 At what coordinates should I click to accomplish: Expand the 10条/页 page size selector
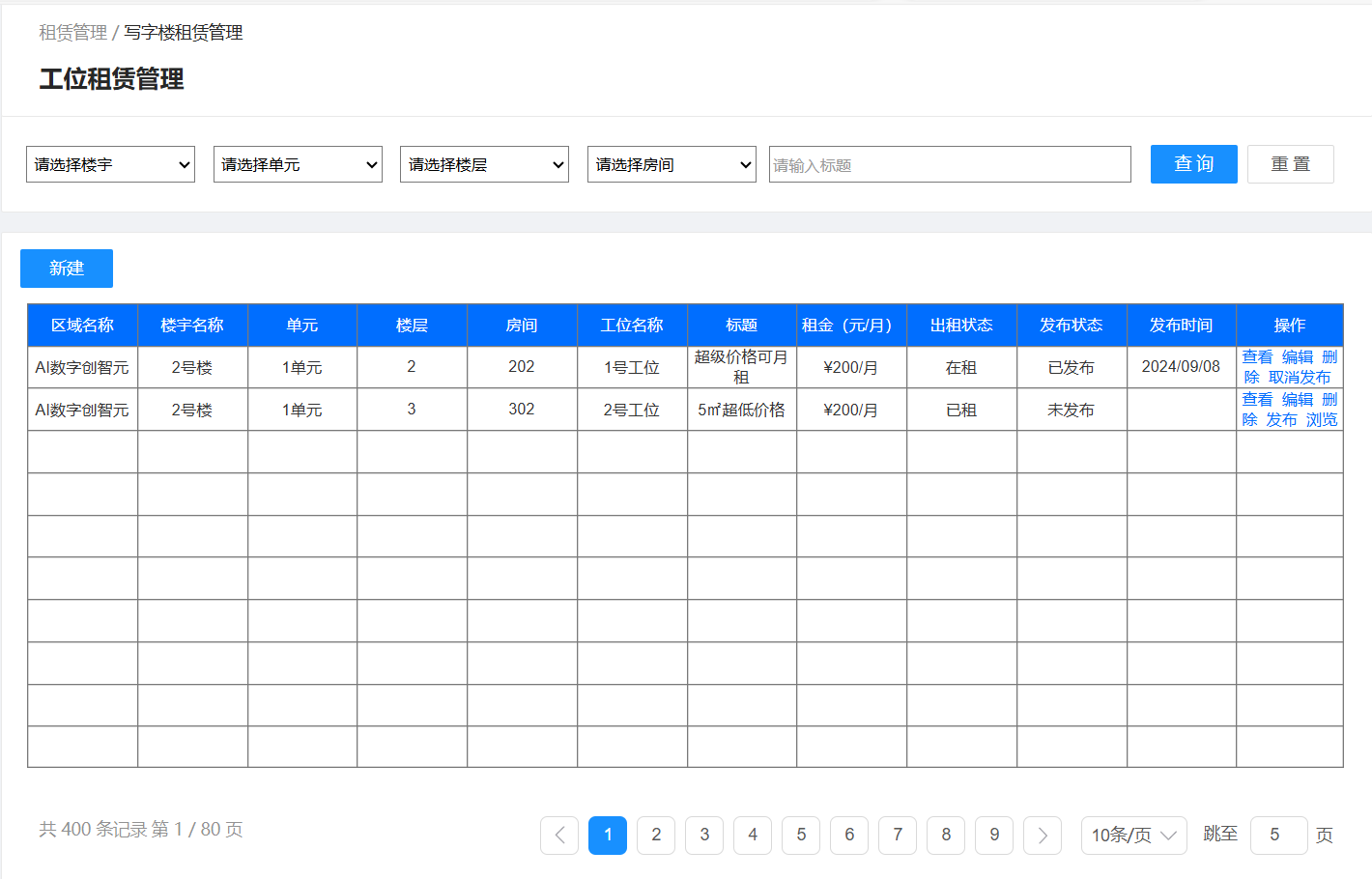pos(1133,836)
